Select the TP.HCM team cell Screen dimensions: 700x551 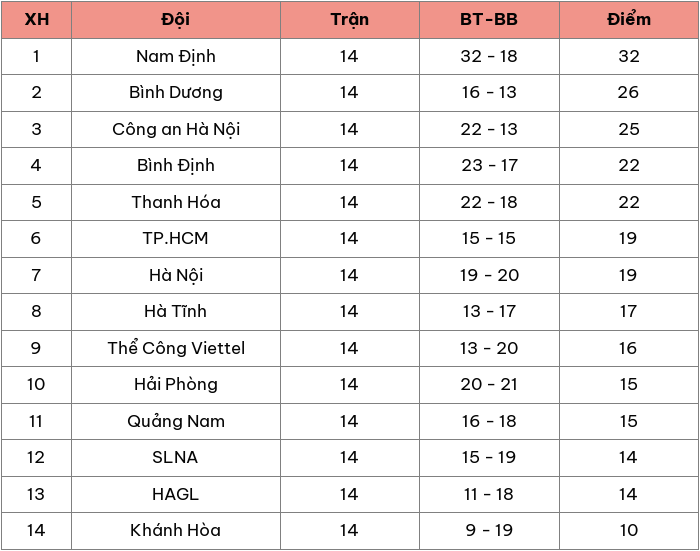[176, 238]
